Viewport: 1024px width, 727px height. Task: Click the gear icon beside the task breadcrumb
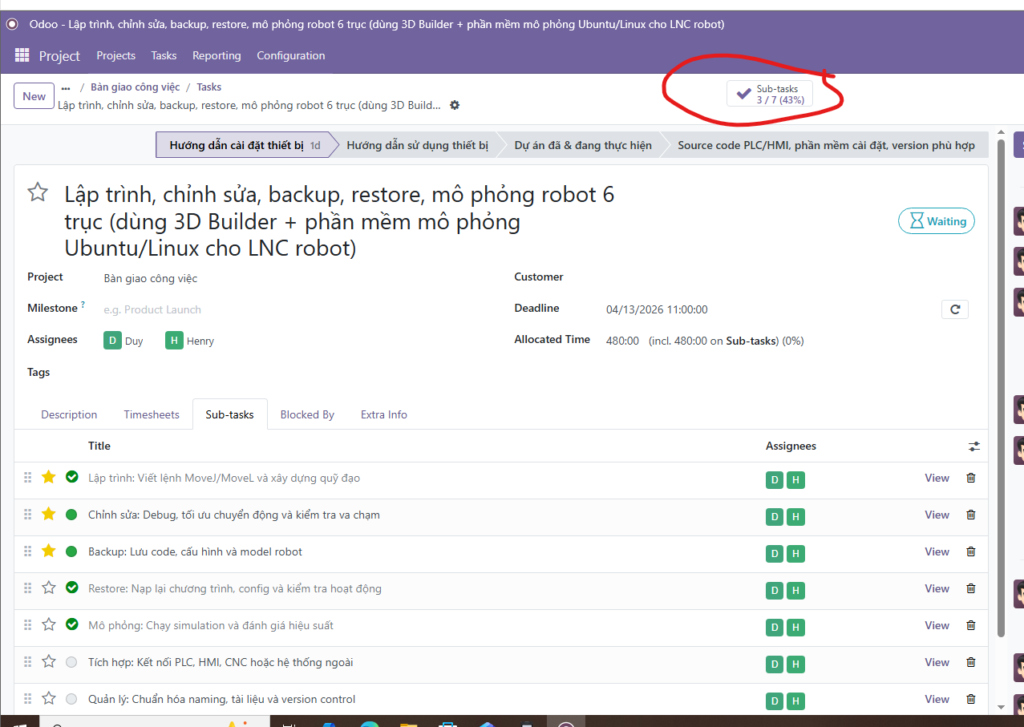pos(455,105)
